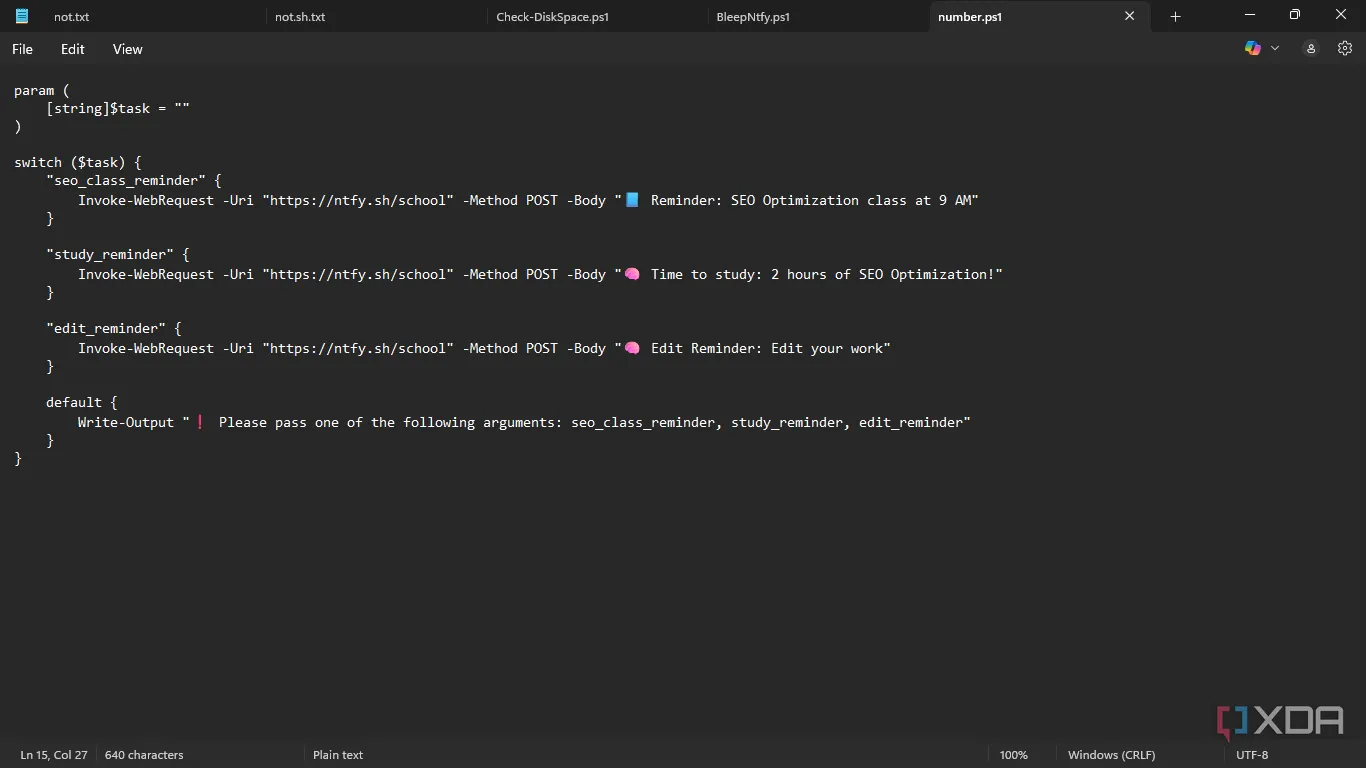
Task: Switch to the not.txt tab
Action: (x=72, y=17)
